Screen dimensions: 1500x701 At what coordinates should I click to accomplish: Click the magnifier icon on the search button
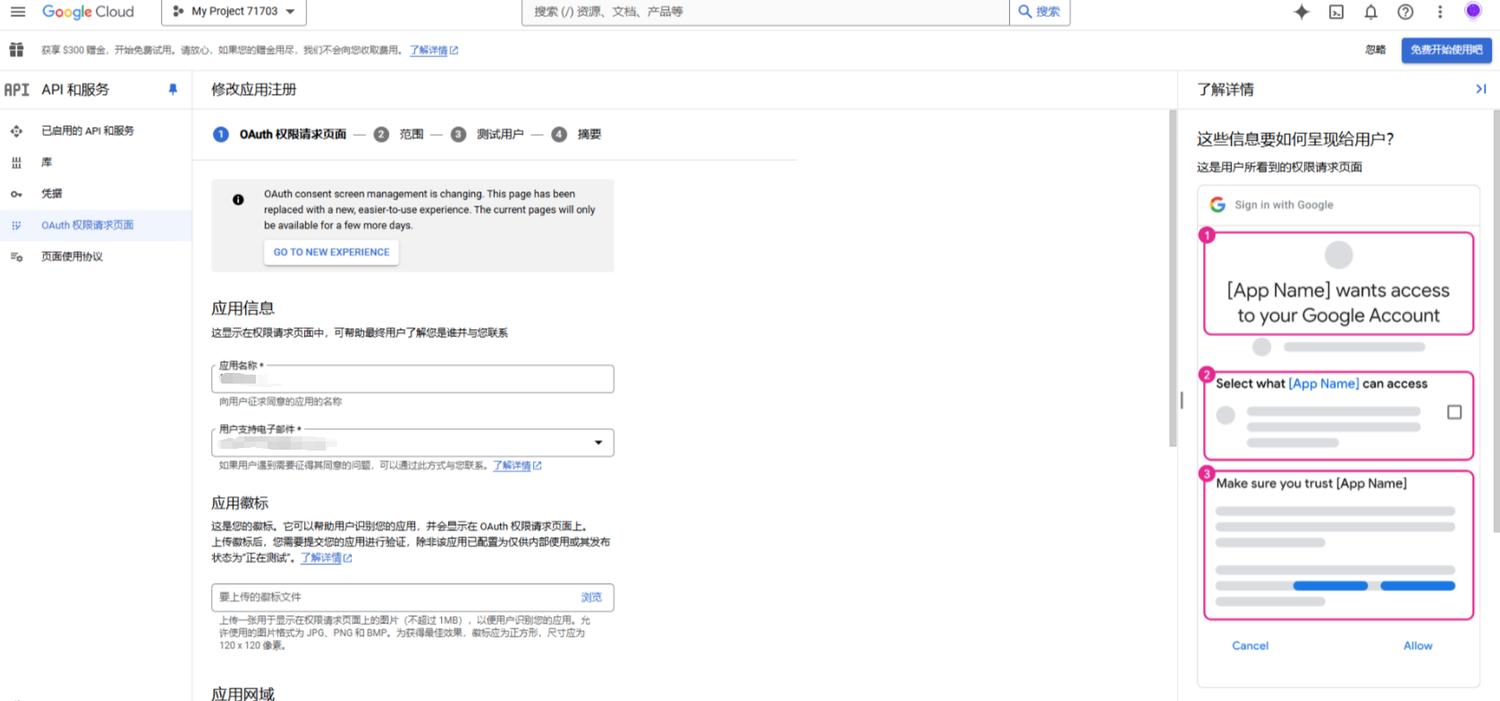(x=1025, y=12)
